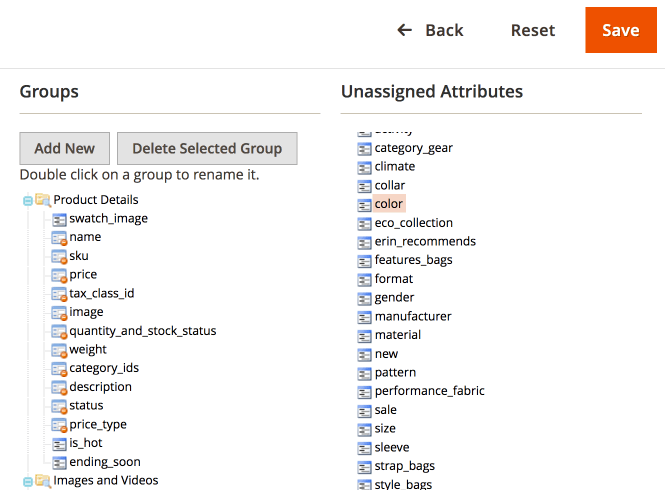Click Add New group button
The width and height of the screenshot is (665, 490).
[x=64, y=148]
